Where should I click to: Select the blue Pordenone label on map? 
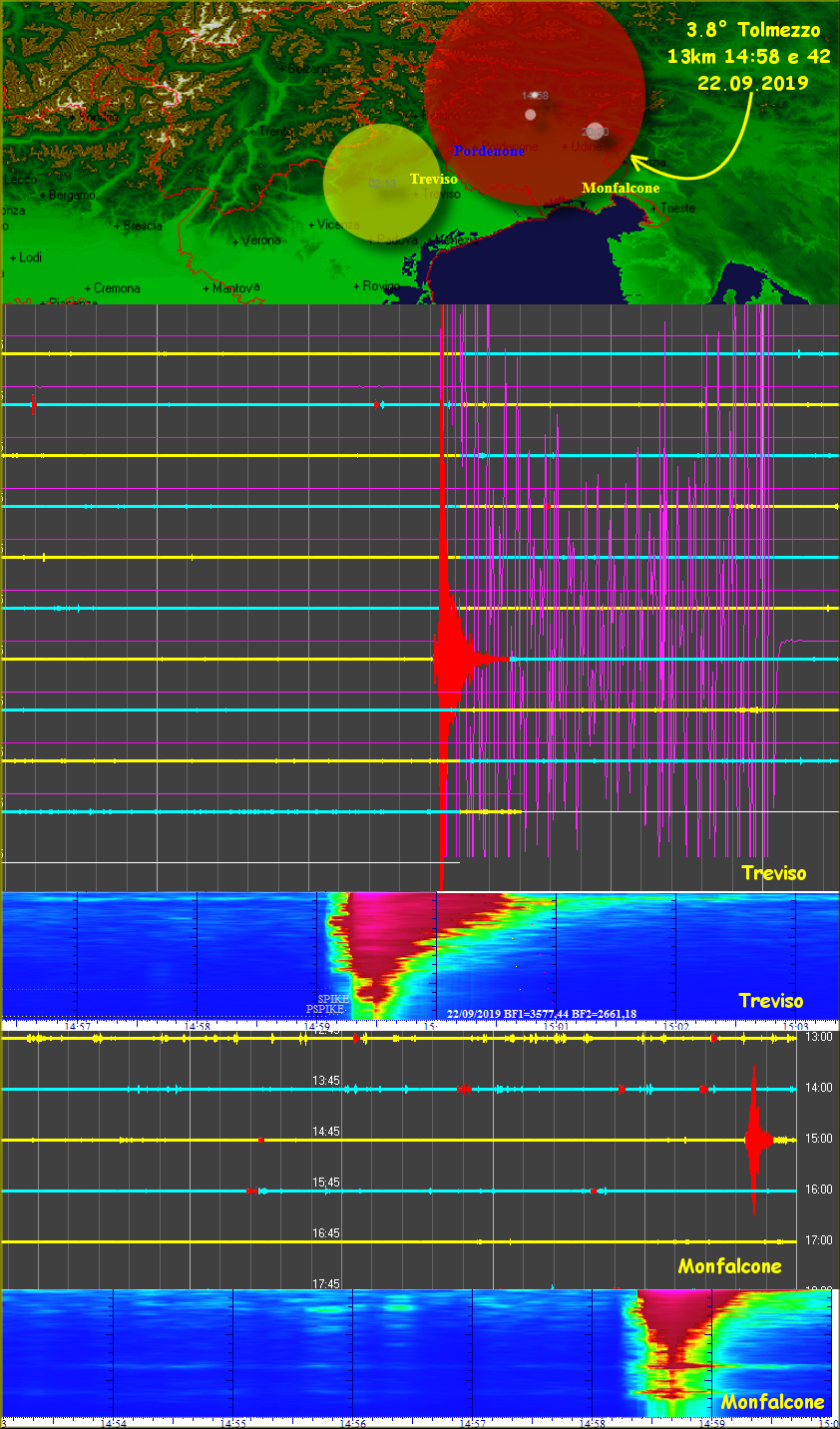pos(489,151)
